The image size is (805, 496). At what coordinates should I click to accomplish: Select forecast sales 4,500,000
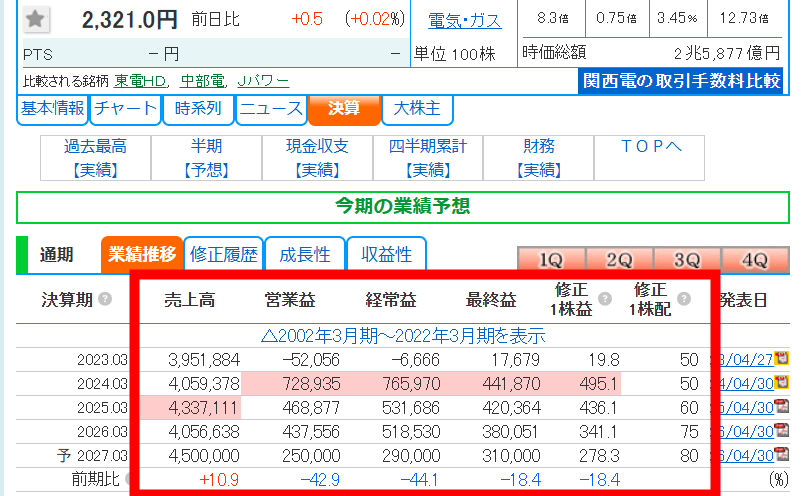point(204,456)
